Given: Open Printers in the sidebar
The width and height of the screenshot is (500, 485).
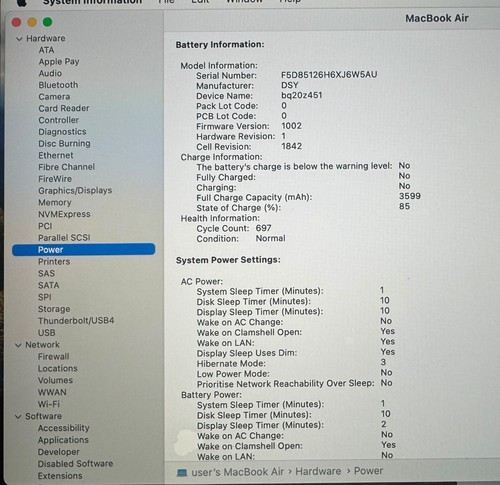Looking at the screenshot, I should click(x=54, y=262).
